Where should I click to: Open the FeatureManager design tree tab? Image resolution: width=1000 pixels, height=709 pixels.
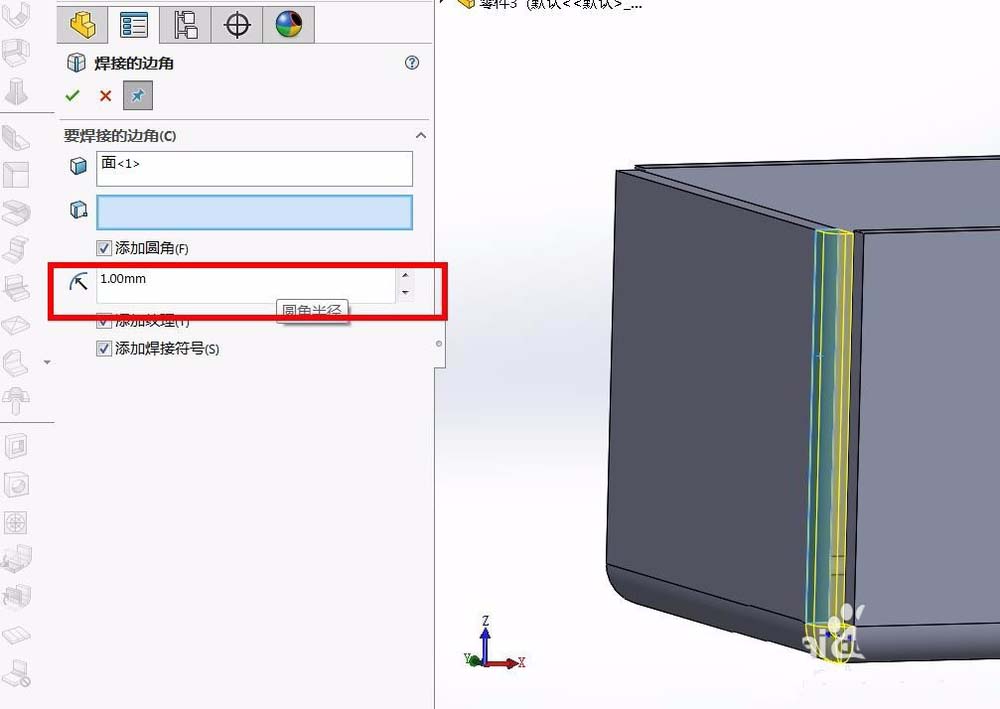tap(82, 24)
